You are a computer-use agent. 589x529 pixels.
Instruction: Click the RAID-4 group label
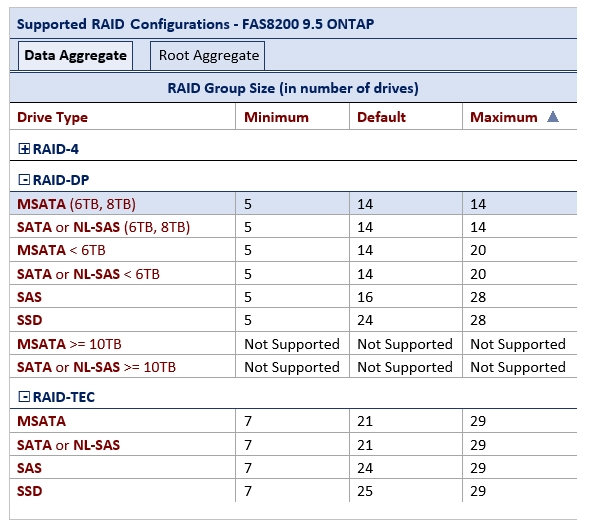56,149
